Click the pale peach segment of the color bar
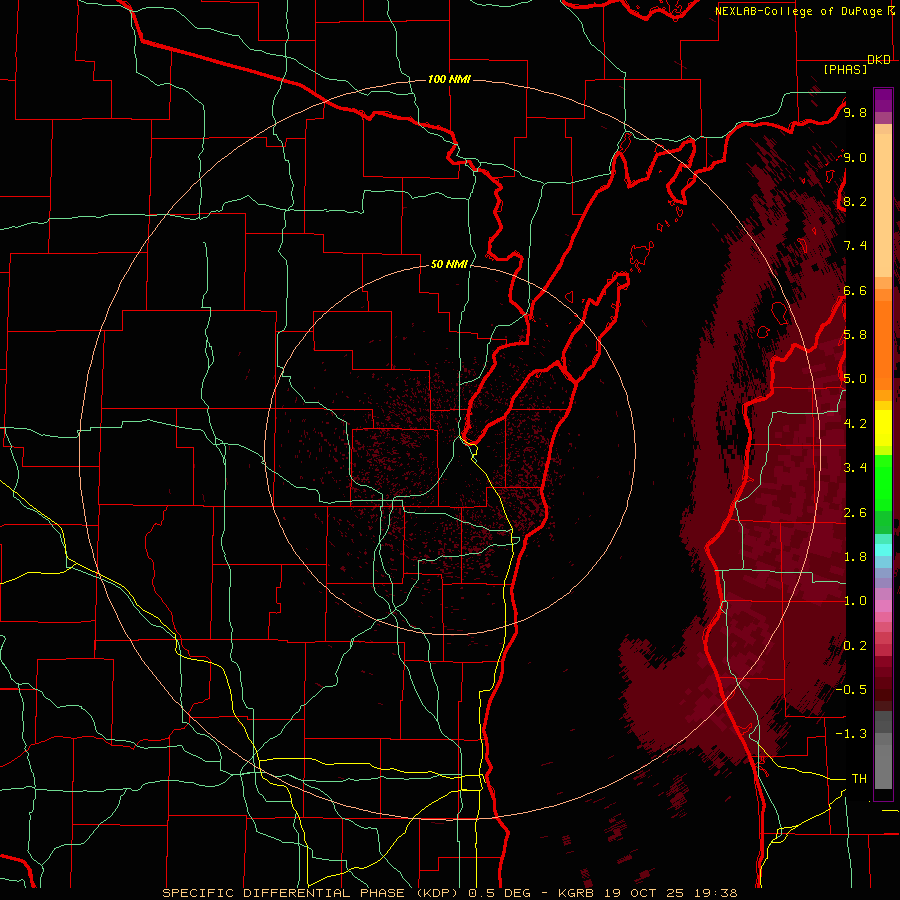900x900 pixels. point(883,206)
